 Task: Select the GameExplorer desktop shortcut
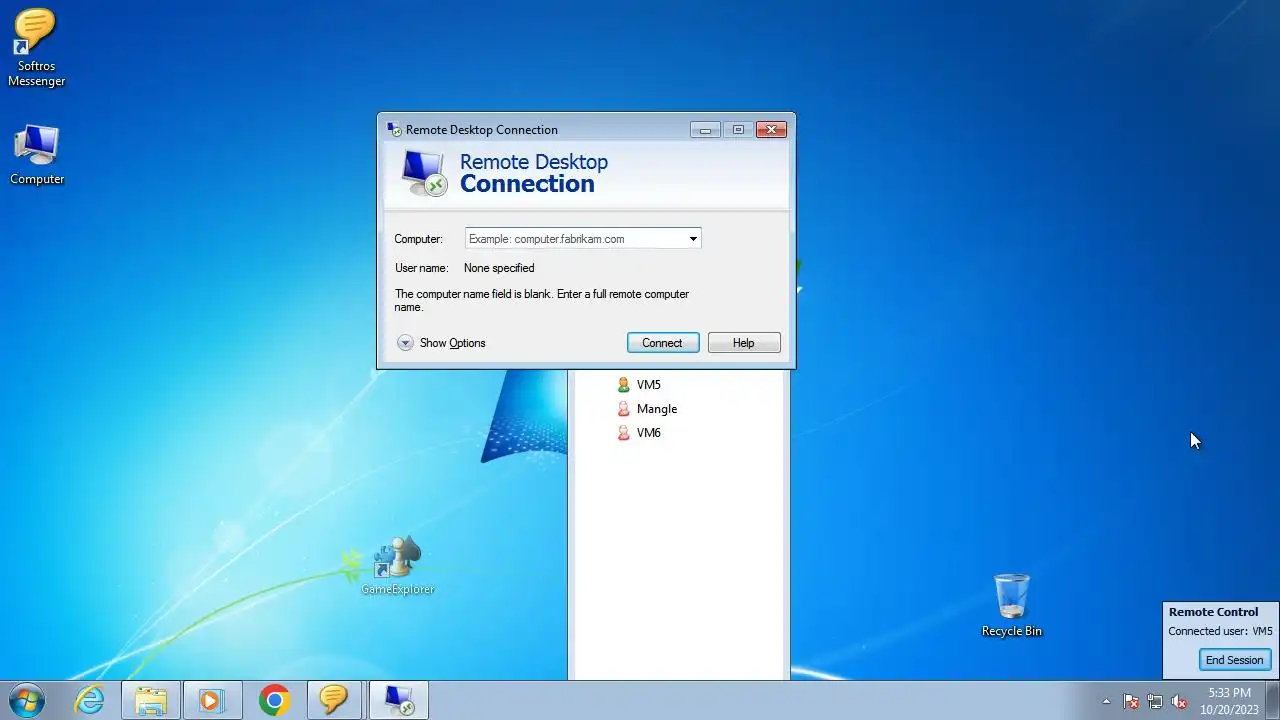pyautogui.click(x=397, y=566)
